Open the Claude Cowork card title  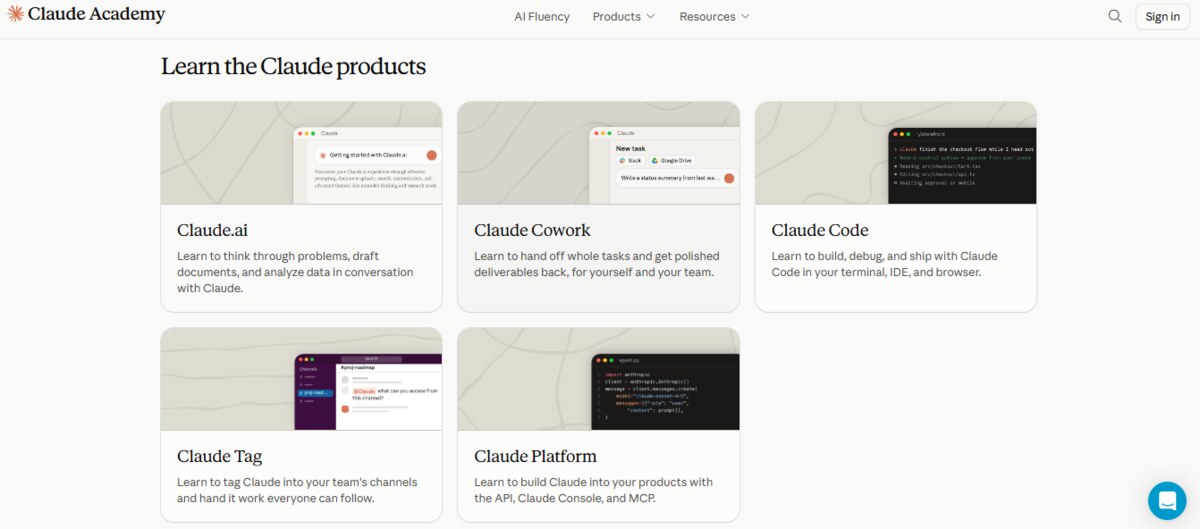coord(532,230)
